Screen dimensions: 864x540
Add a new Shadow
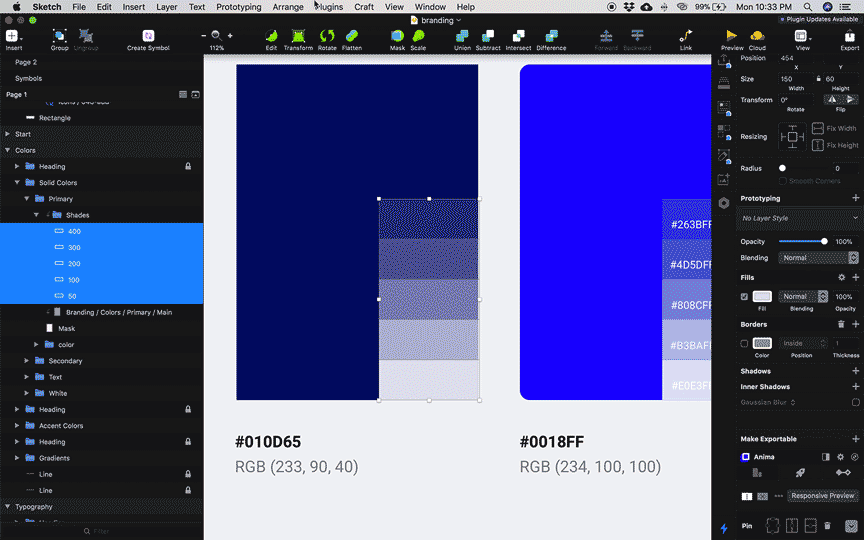tap(855, 371)
